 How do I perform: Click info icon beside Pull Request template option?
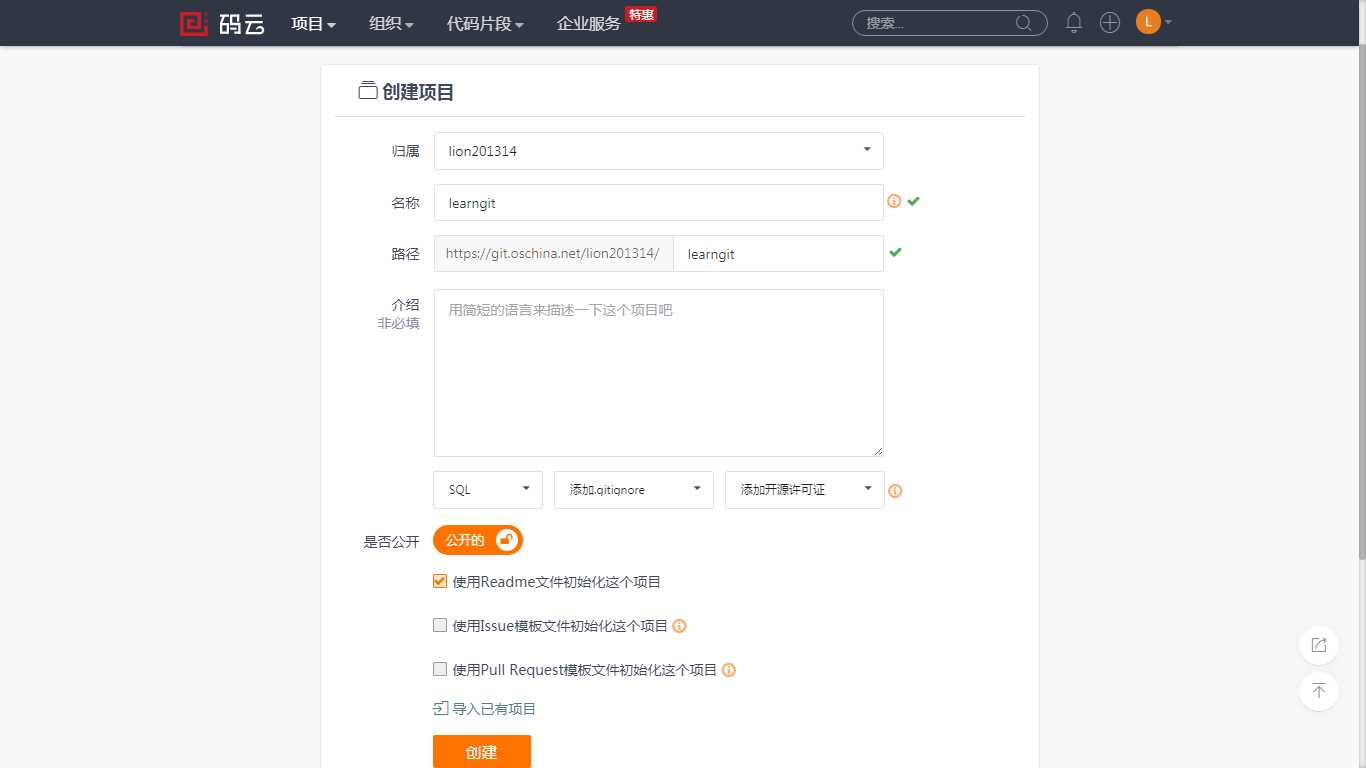729,670
